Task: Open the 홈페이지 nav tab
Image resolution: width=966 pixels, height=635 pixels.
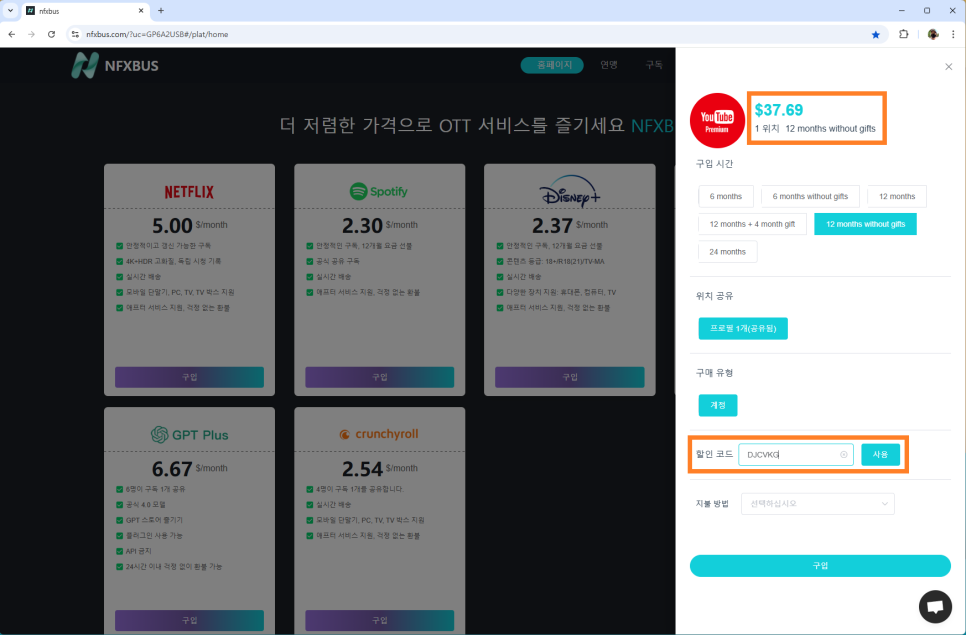Action: pos(553,65)
